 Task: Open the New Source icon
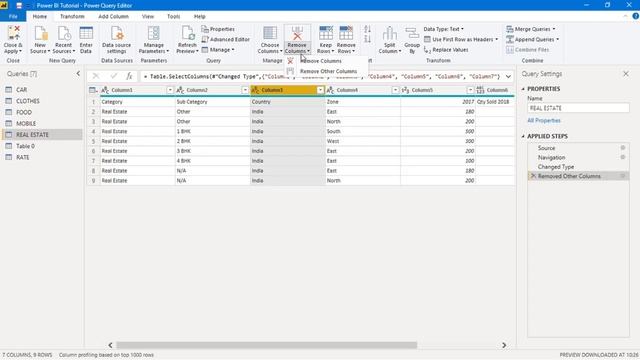pos(40,33)
